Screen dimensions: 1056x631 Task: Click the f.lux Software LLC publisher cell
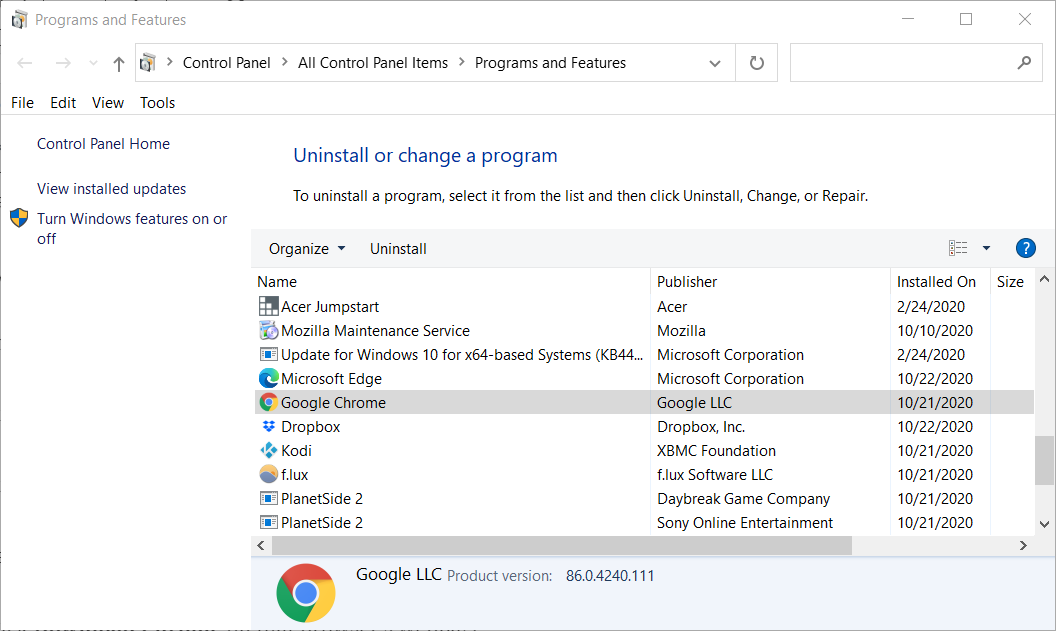point(715,475)
